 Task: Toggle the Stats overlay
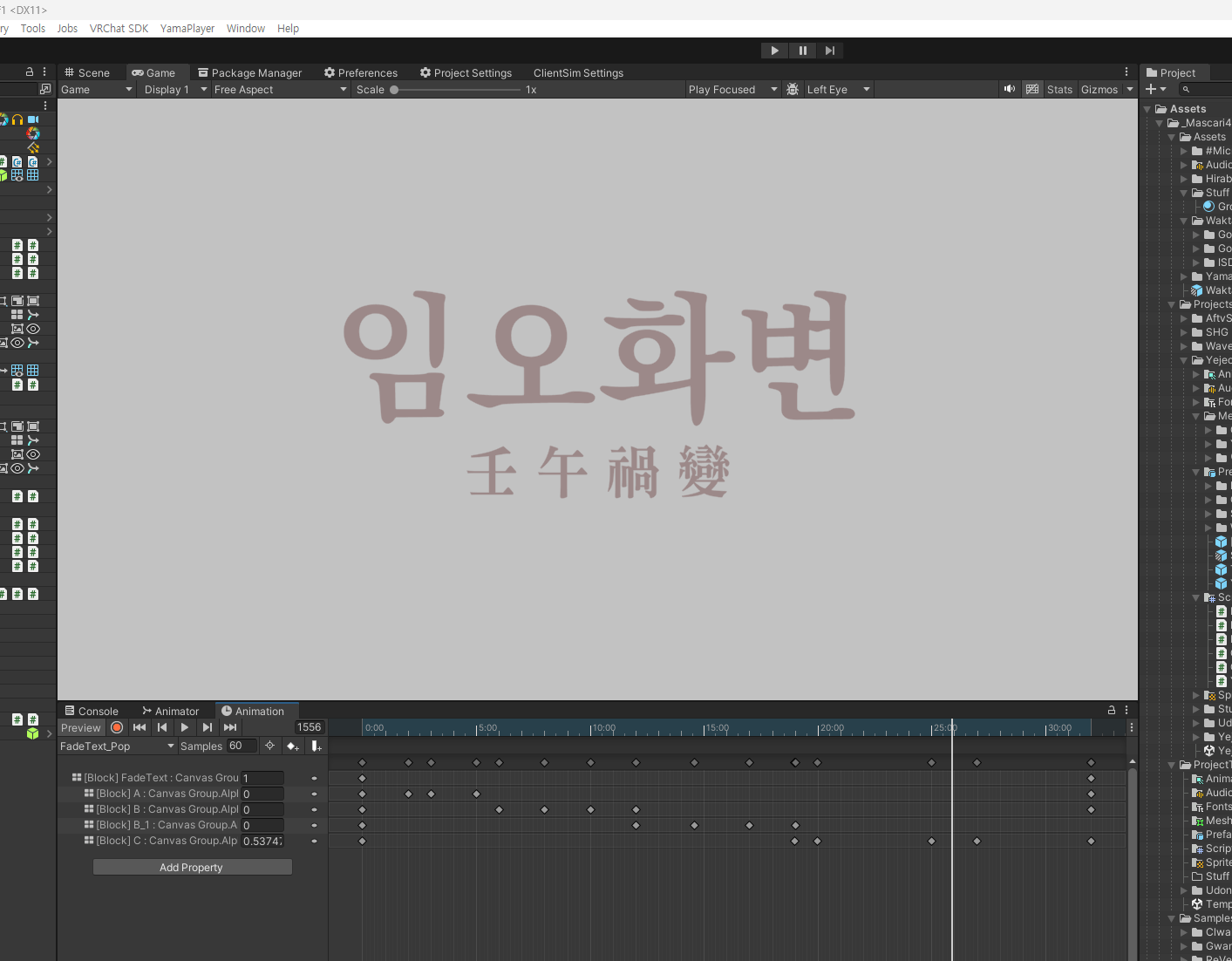(x=1059, y=89)
